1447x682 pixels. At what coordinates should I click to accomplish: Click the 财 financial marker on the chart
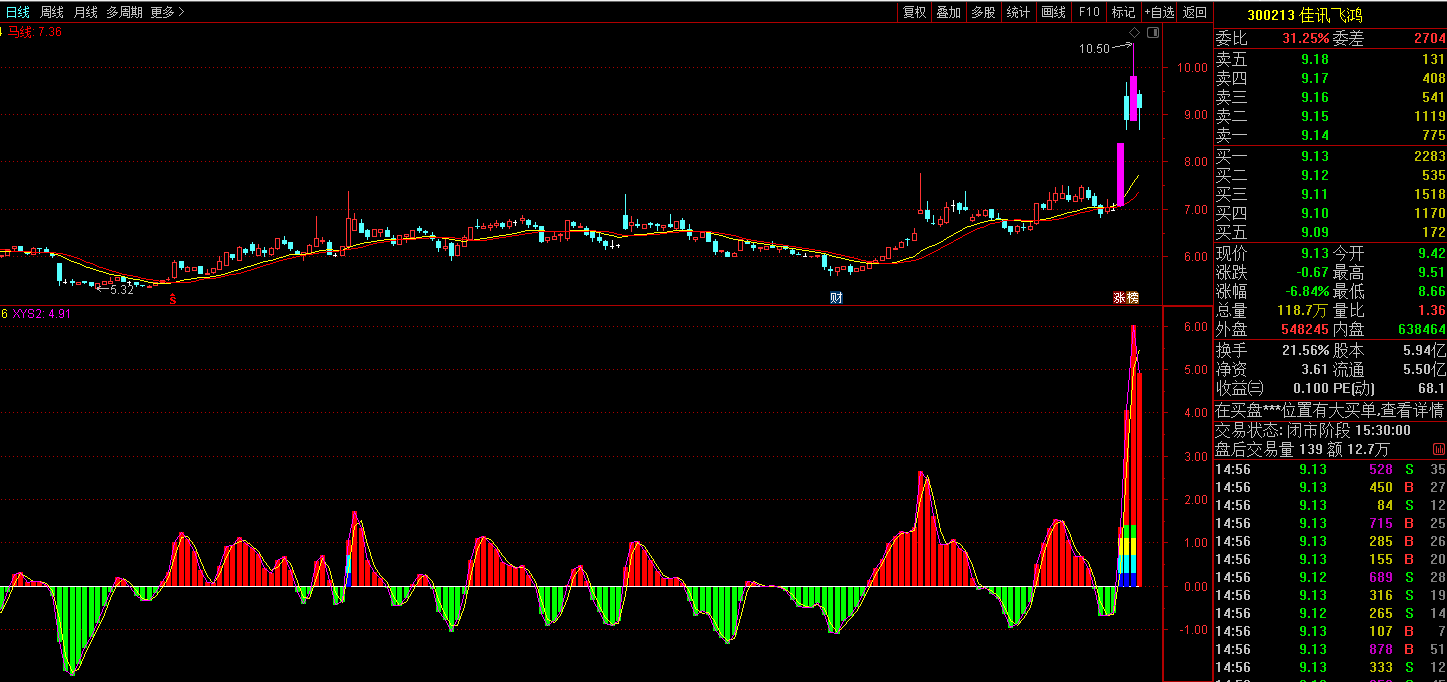point(836,298)
